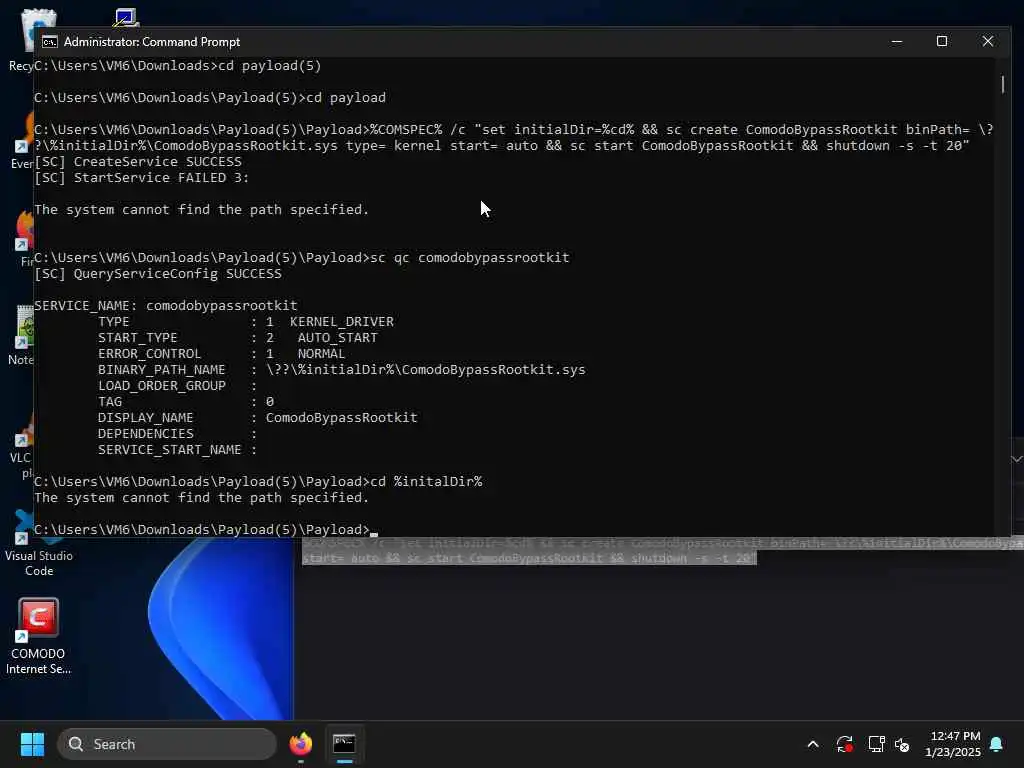
Task: Click the BINARY_PATH_NAME row
Action: pyautogui.click(x=342, y=370)
